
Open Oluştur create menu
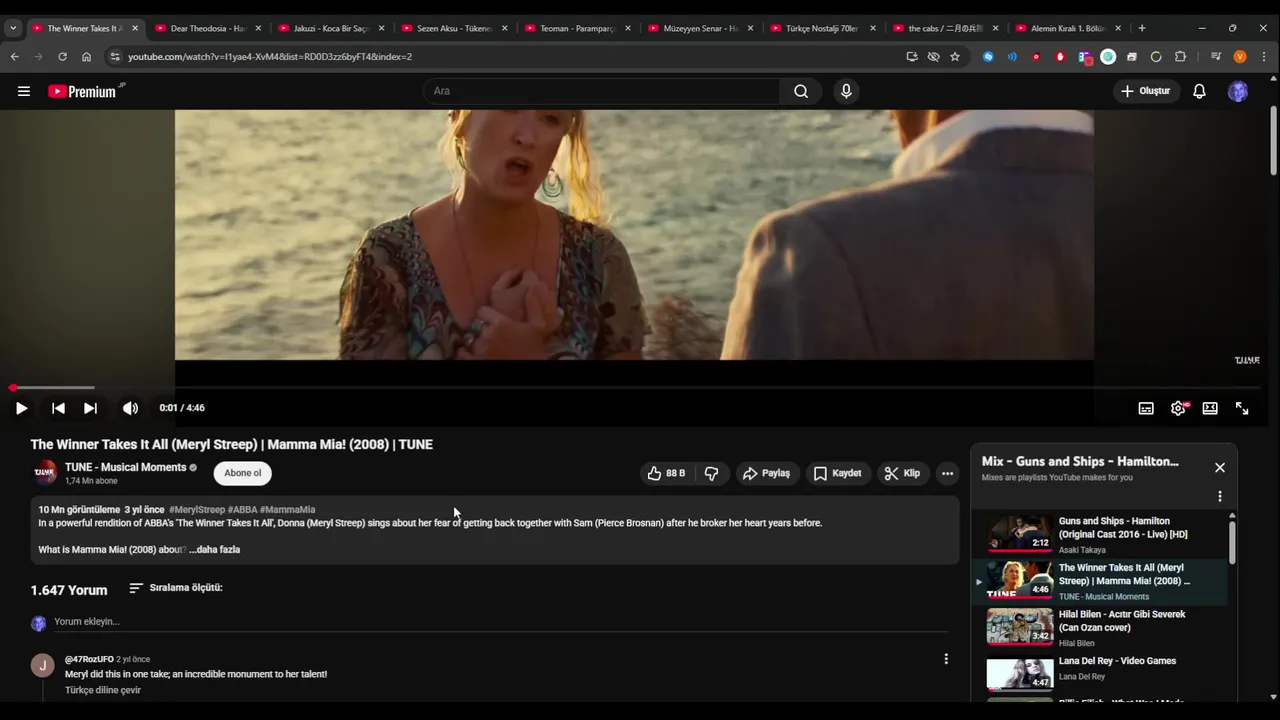1145,91
